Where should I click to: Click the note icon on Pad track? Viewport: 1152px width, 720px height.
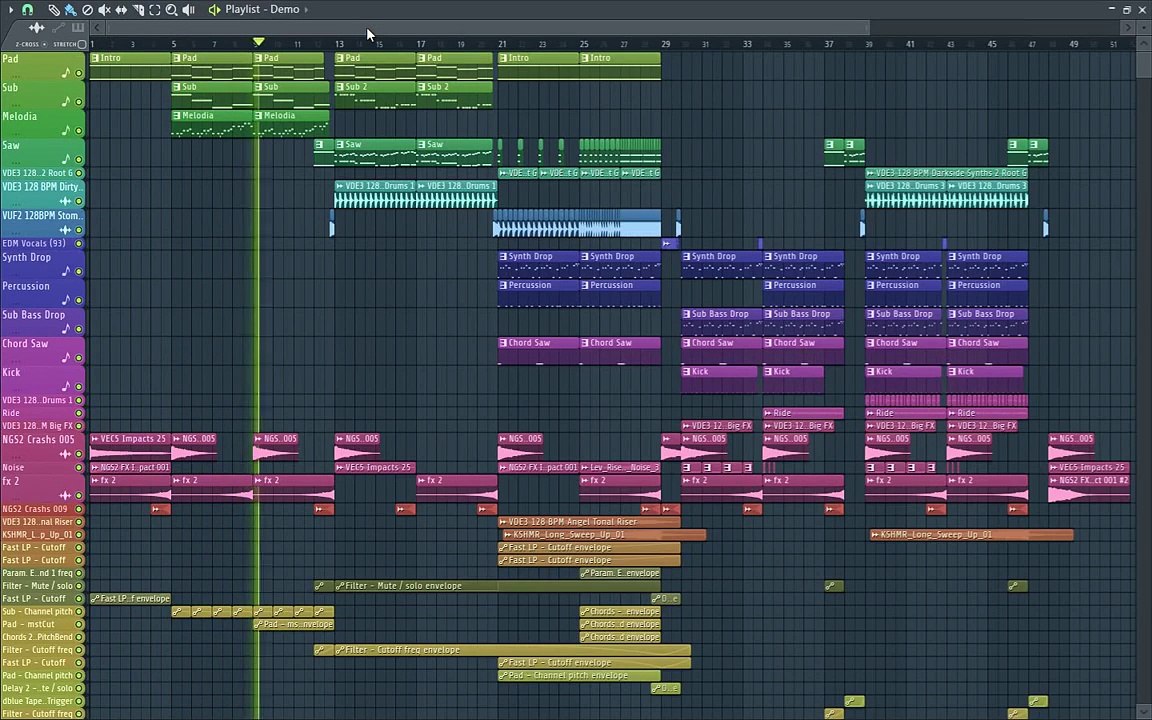pos(66,72)
